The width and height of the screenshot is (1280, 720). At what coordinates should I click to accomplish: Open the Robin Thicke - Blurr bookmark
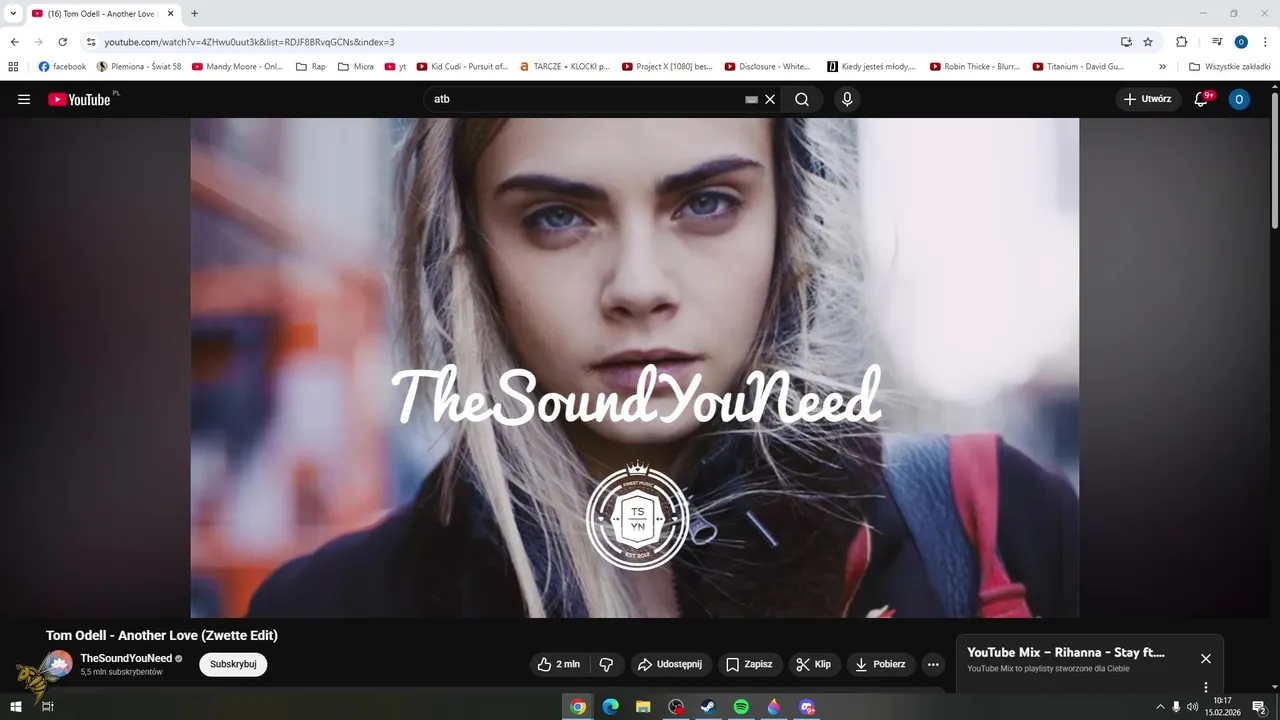click(975, 67)
